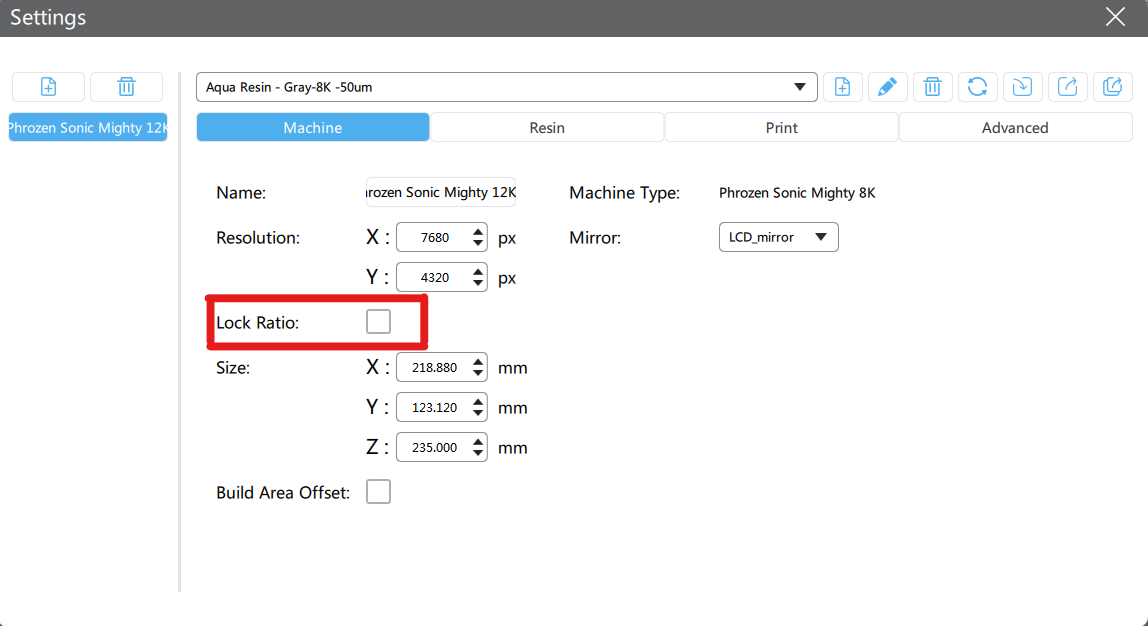Export the profile with the single-sheet arrow icon
Viewport: 1148px width, 626px height.
[x=1067, y=87]
